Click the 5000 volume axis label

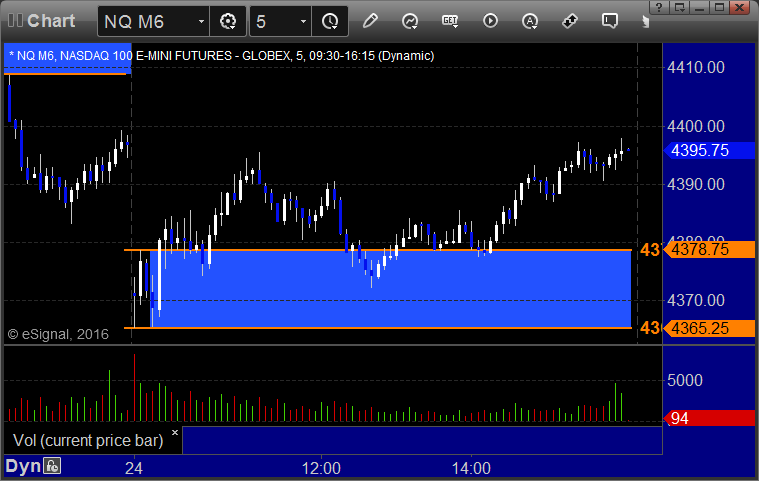[684, 380]
